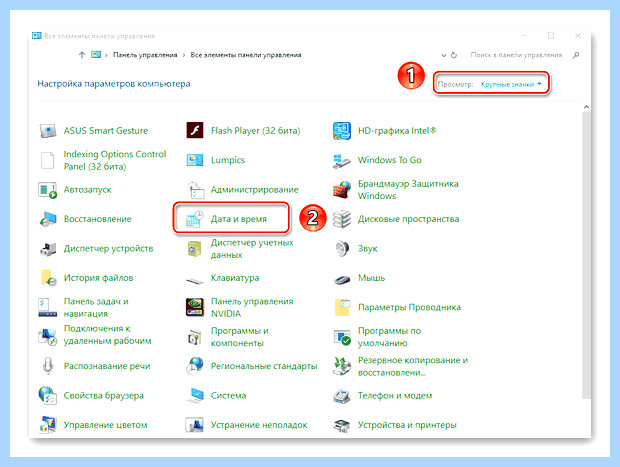The image size is (620, 467).
Task: Open the Просмотр: Крупные значки dropdown
Action: point(511,84)
